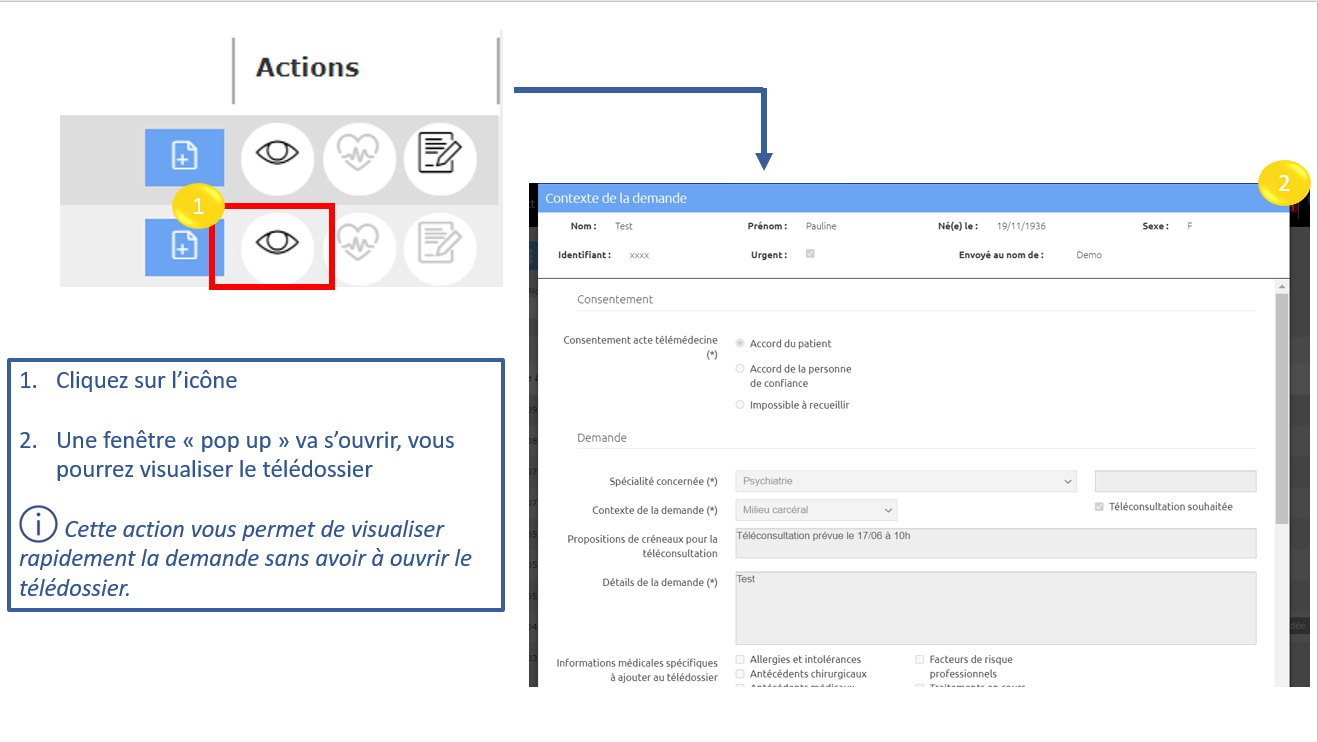Click the popup scrollbar up arrow
Screen dimensions: 1318x742
1282,287
